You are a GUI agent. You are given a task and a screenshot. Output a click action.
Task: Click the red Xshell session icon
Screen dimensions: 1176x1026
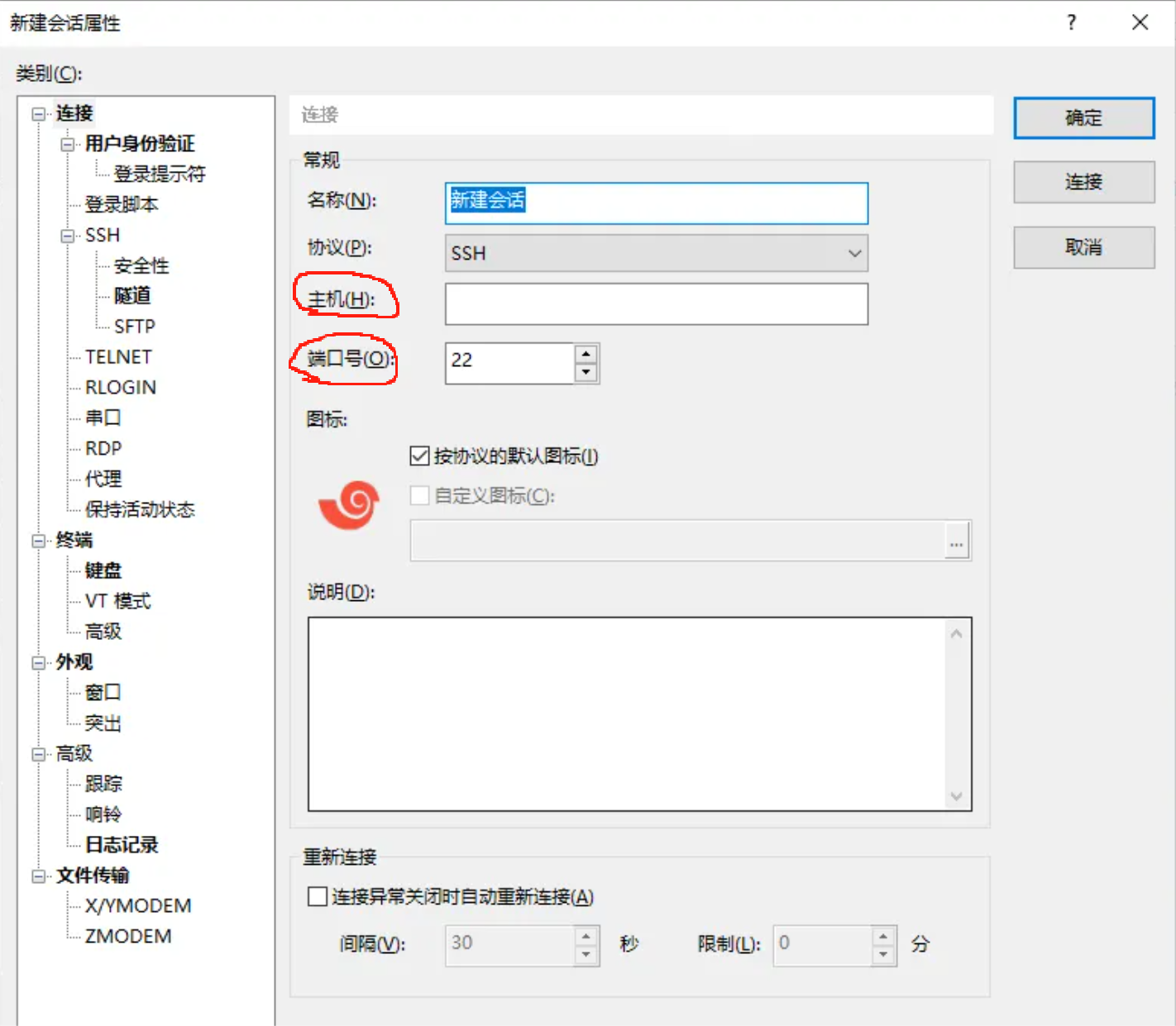click(350, 504)
